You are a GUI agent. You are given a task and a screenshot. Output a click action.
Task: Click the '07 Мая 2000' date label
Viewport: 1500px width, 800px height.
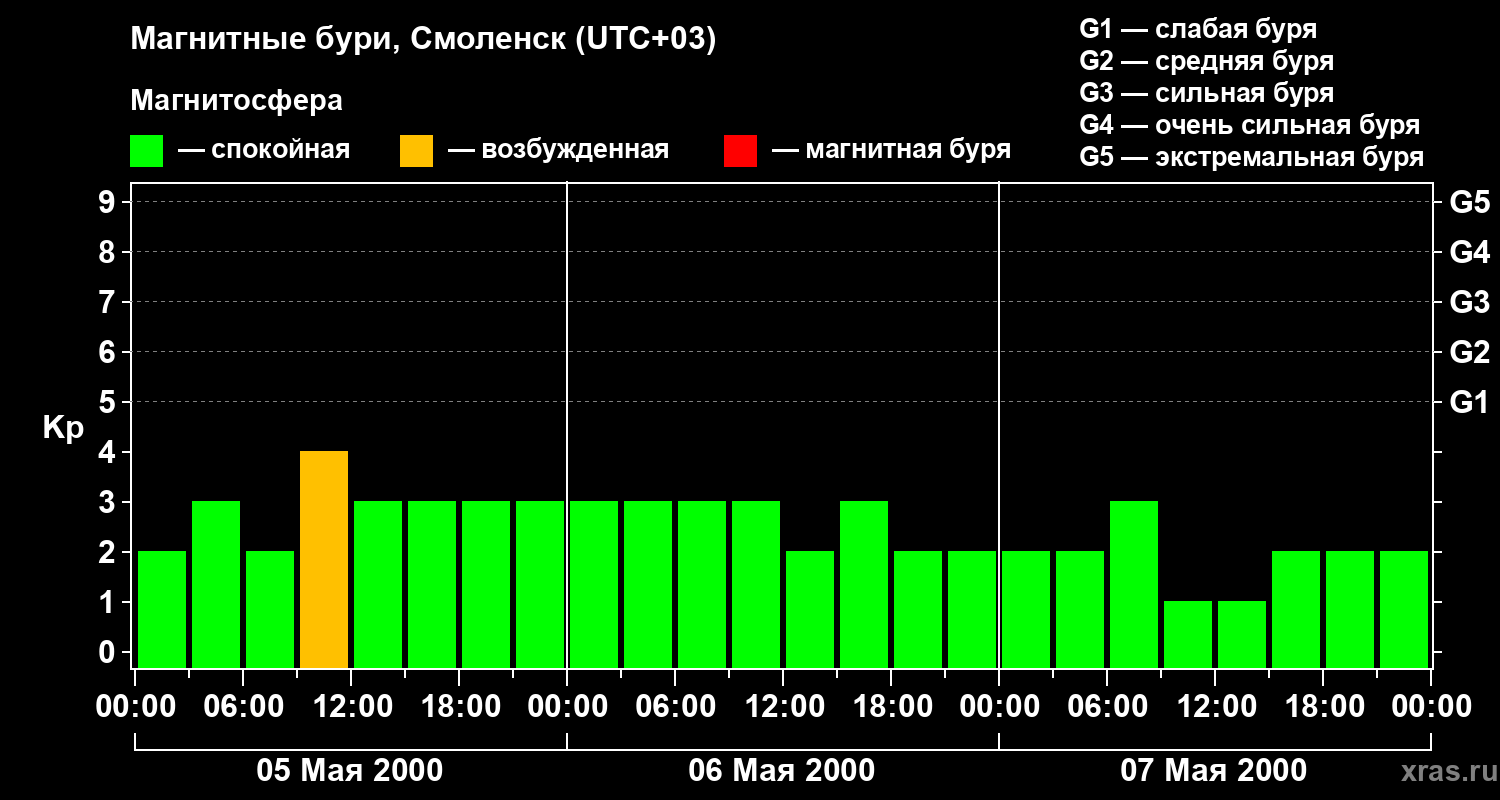click(x=1214, y=770)
